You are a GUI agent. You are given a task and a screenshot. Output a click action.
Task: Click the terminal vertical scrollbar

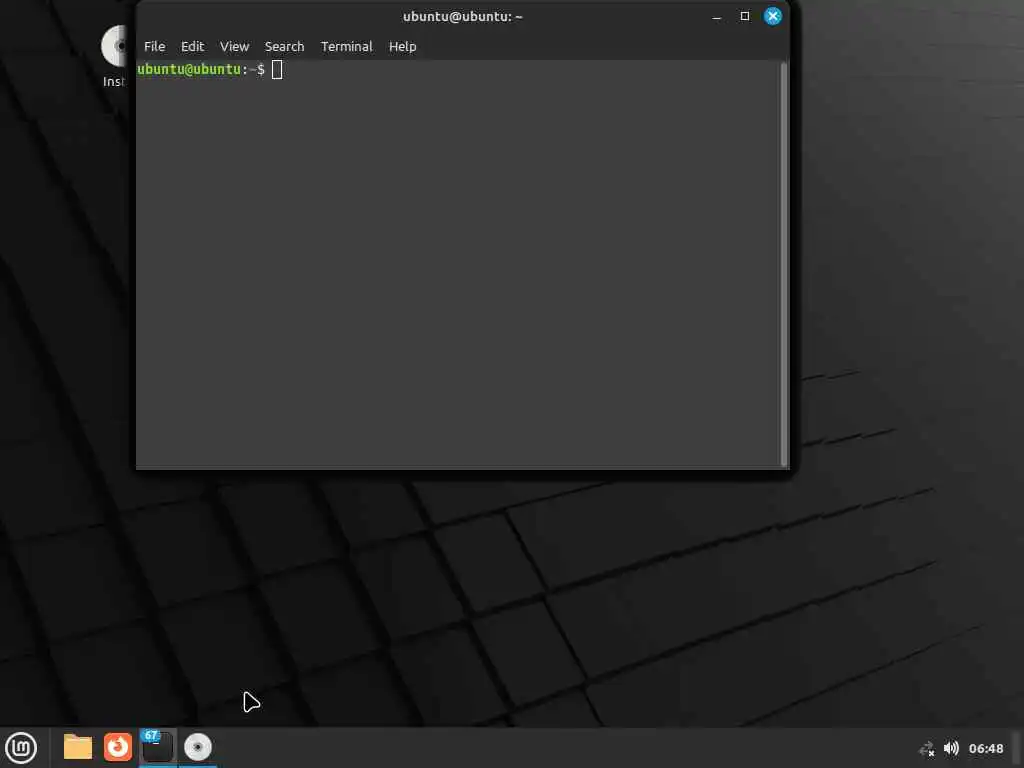pos(784,264)
